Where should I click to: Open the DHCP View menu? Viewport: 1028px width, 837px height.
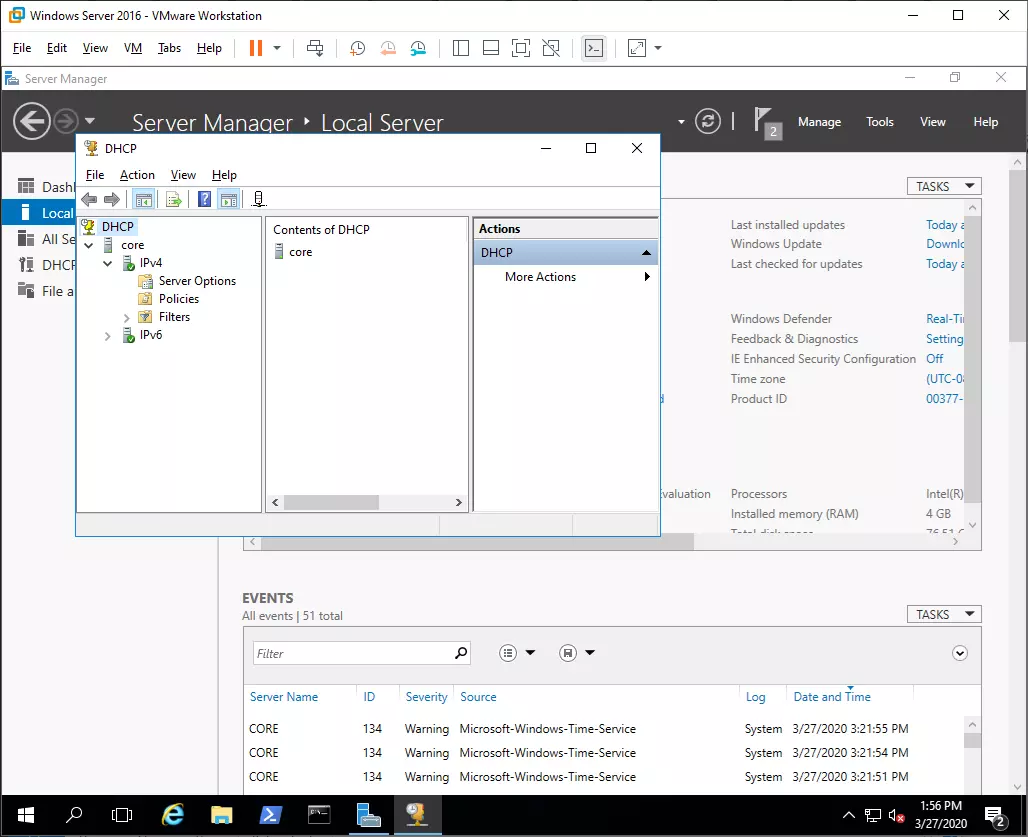[x=184, y=175]
